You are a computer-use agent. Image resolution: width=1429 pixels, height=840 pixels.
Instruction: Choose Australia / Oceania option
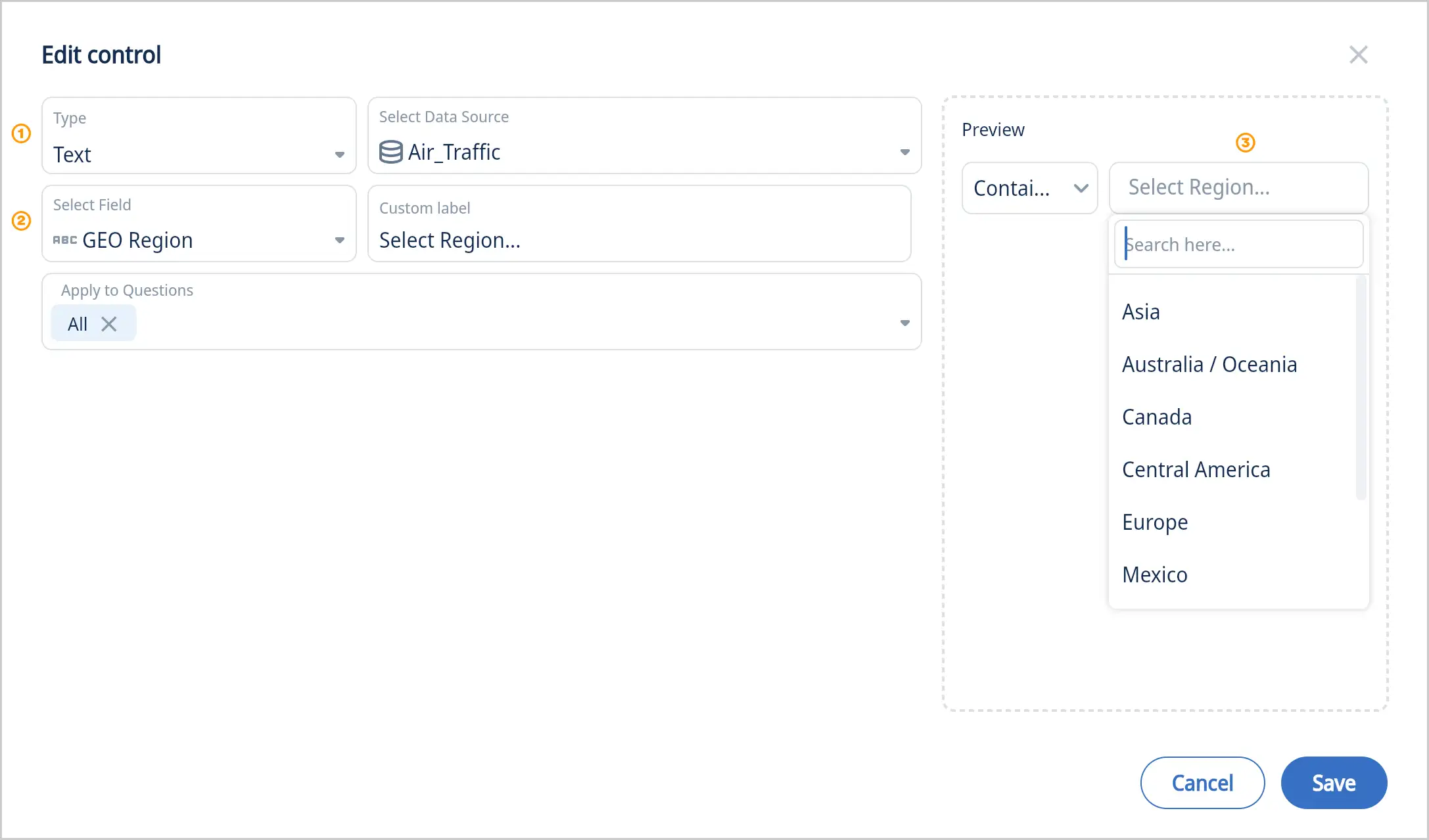[x=1209, y=364]
